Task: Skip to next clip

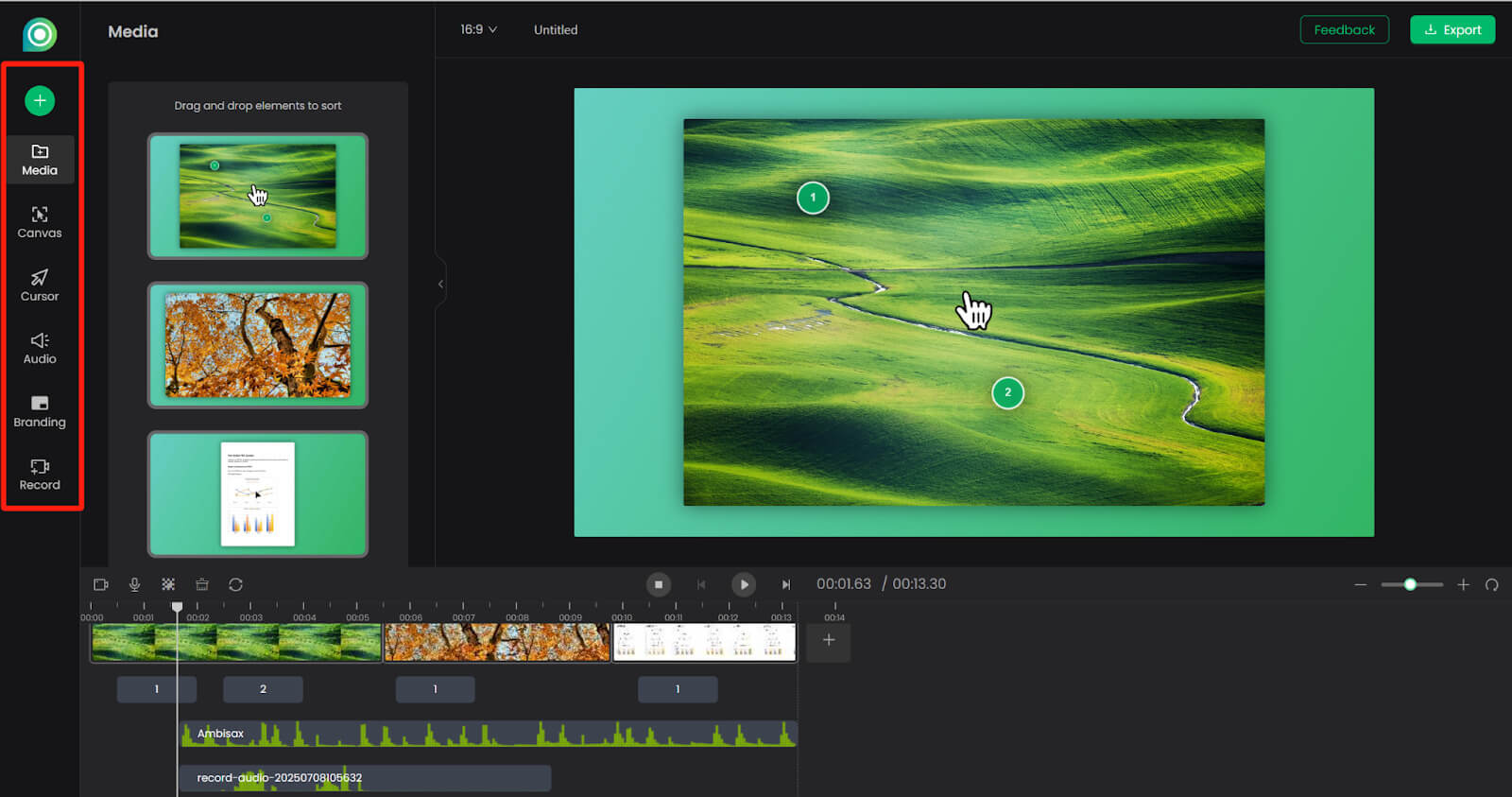Action: 786,584
